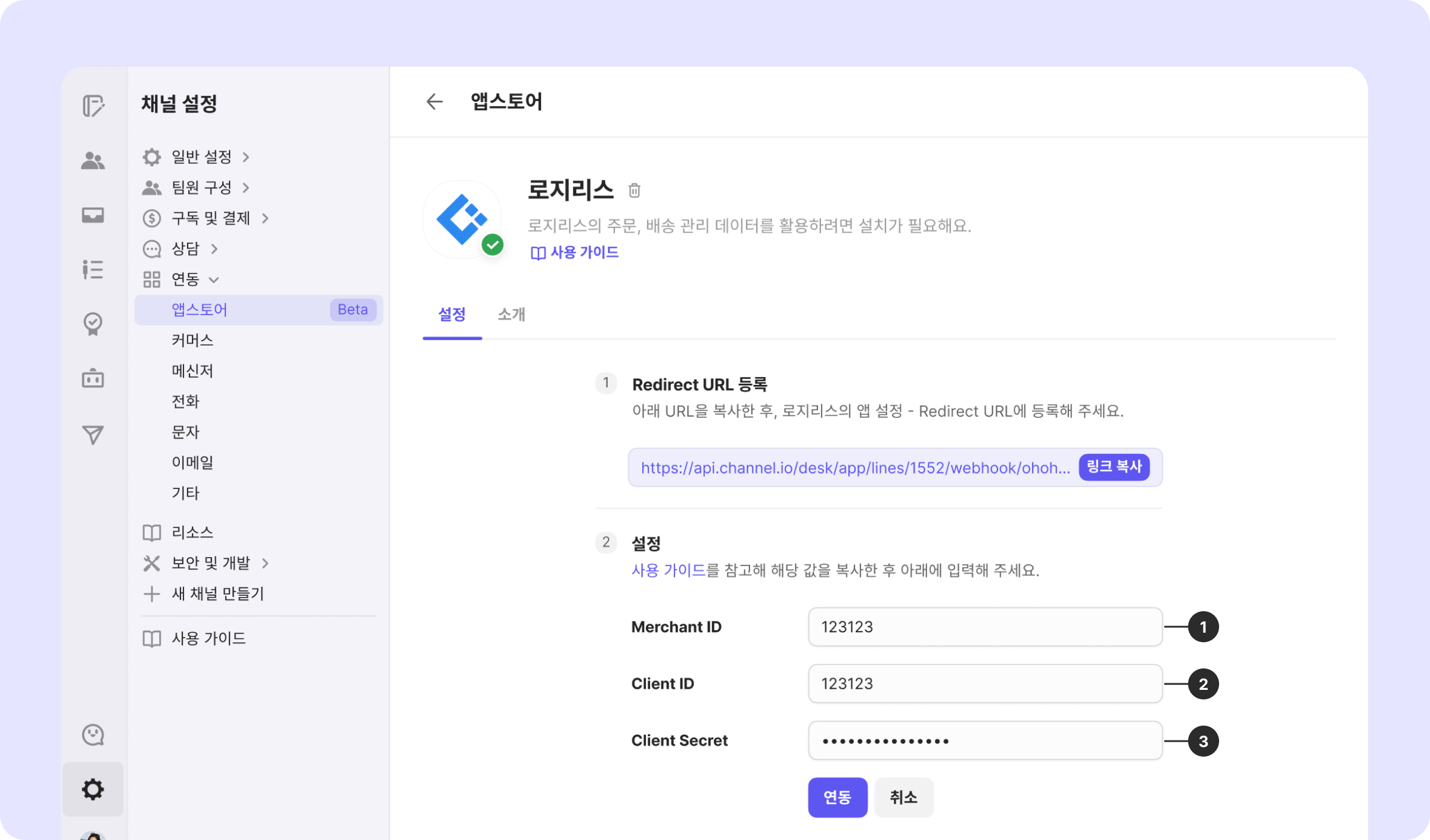Click the bot icon in left rail
The height and width of the screenshot is (840, 1430).
point(93,378)
